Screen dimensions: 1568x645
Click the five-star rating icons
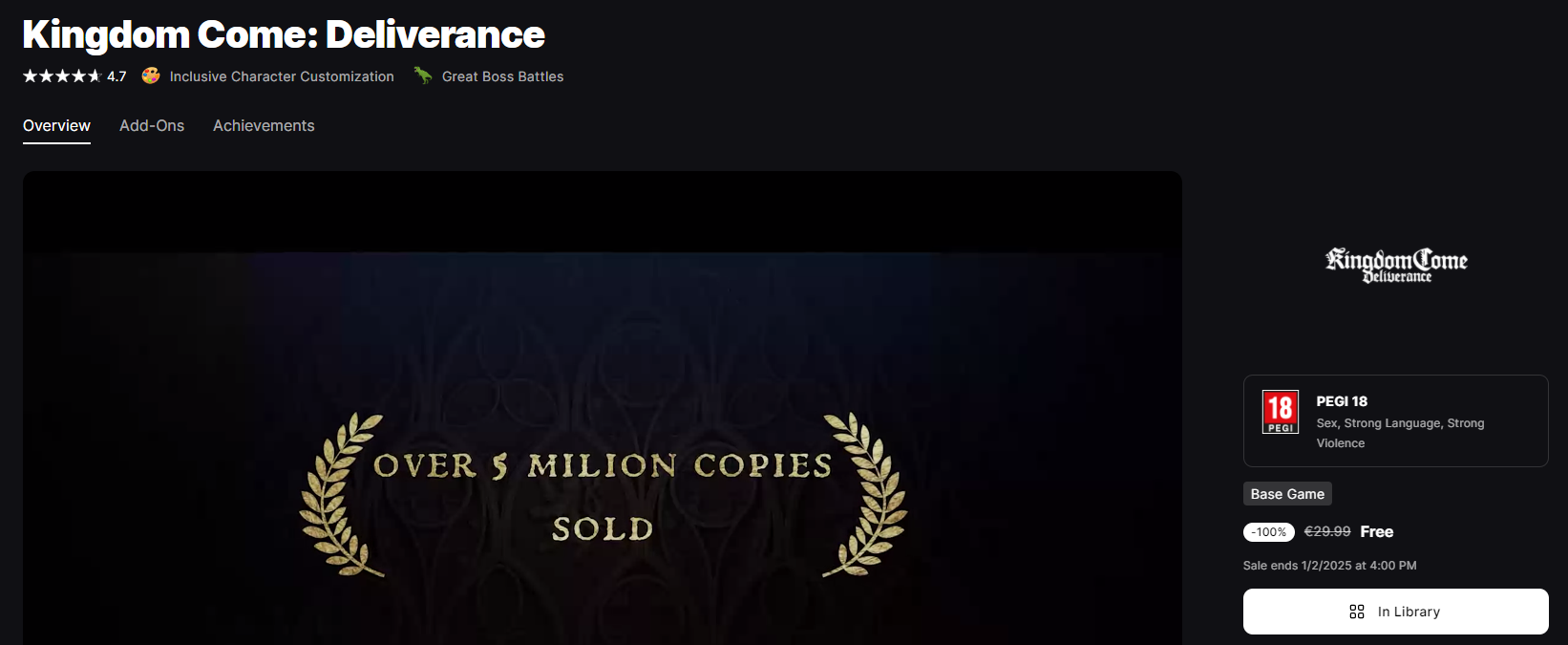point(62,76)
